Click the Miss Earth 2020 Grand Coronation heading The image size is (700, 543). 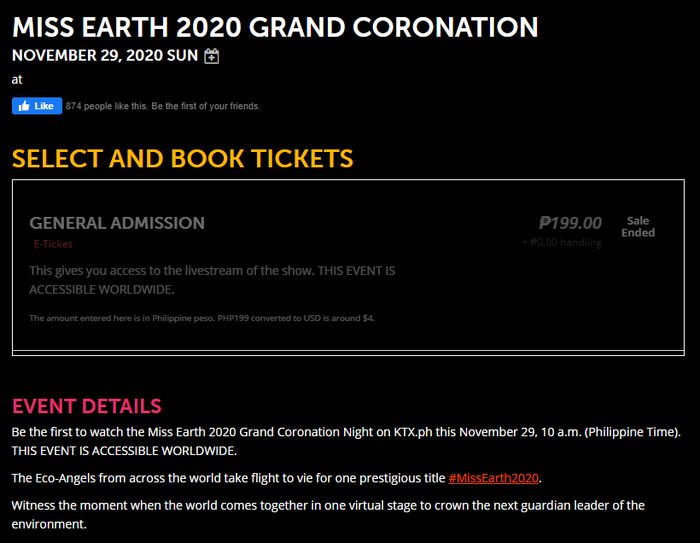click(275, 26)
